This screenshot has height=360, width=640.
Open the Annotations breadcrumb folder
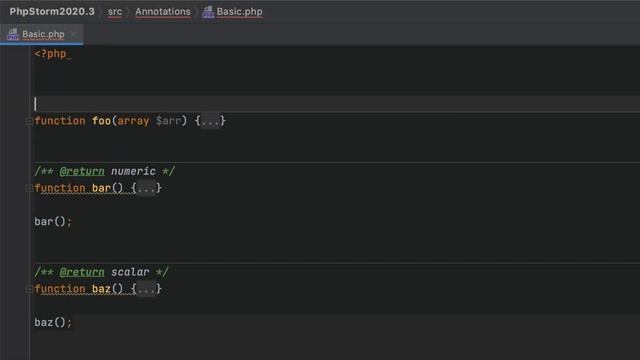point(162,11)
